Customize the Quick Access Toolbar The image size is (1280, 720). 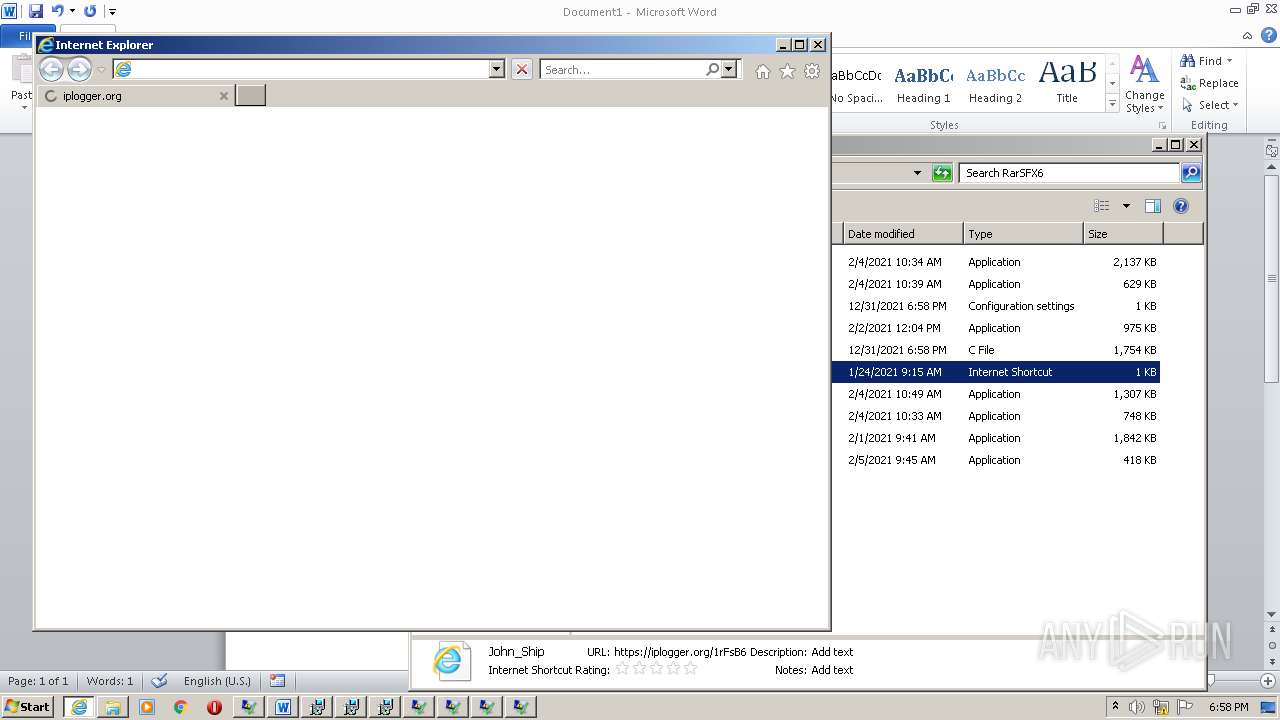pos(112,12)
